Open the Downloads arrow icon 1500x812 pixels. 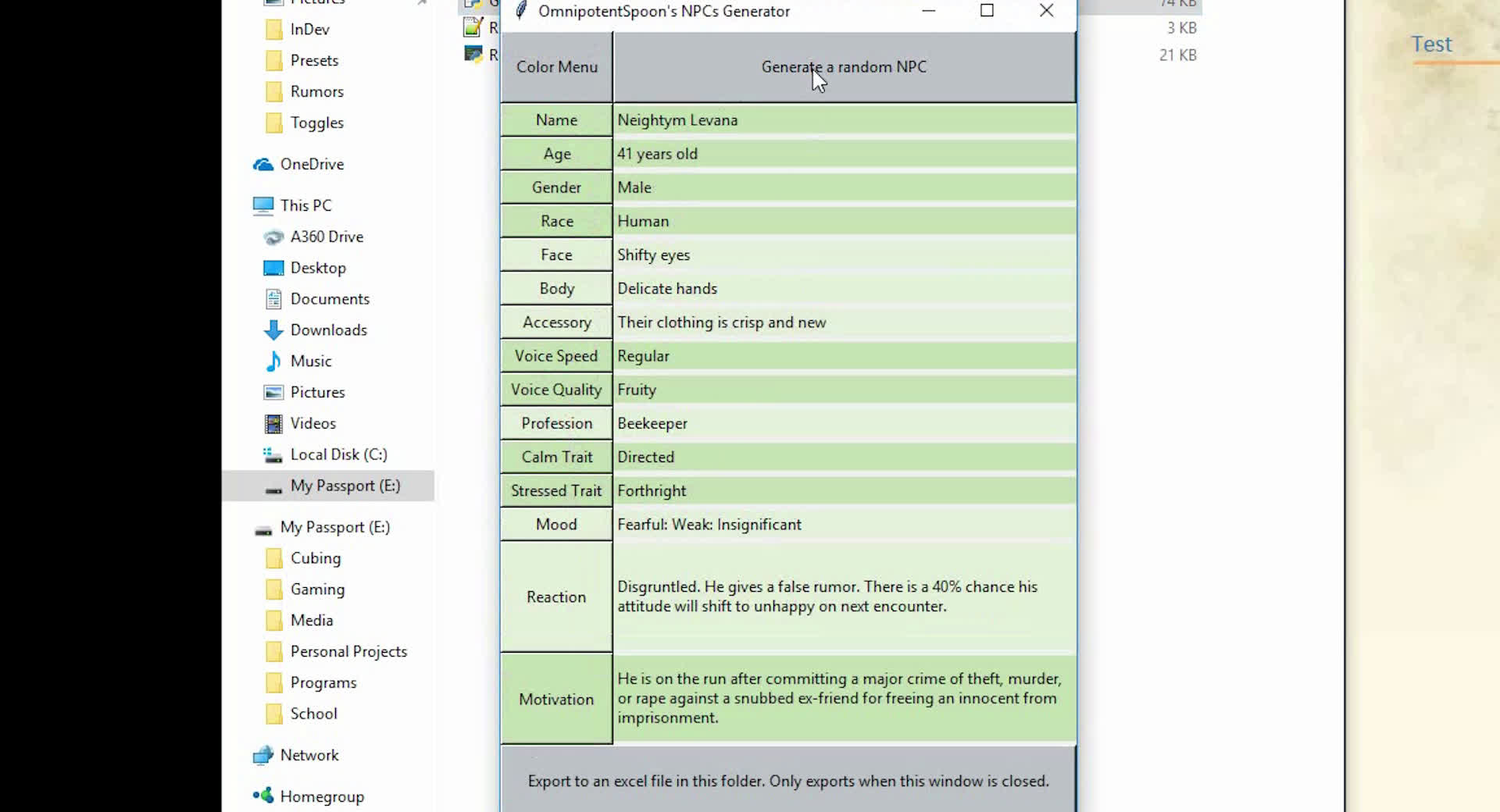273,330
